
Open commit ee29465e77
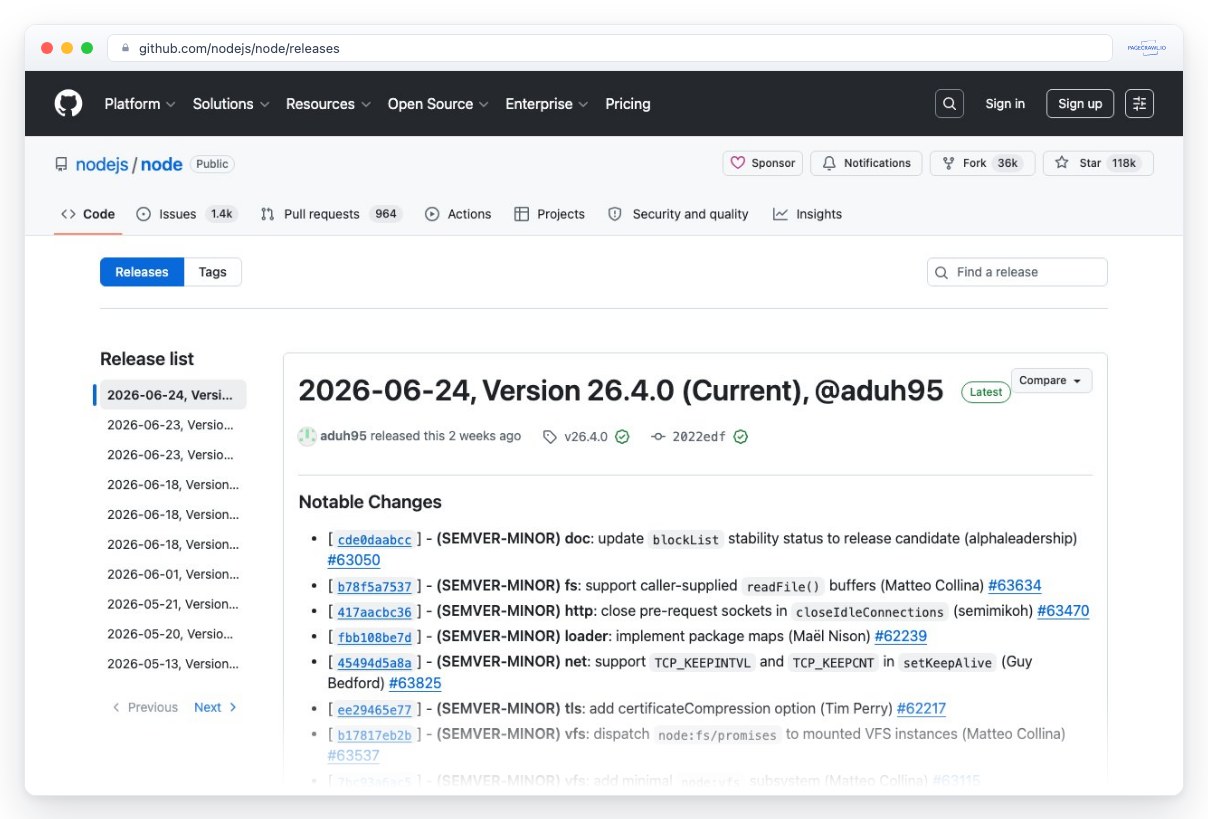[x=374, y=710]
